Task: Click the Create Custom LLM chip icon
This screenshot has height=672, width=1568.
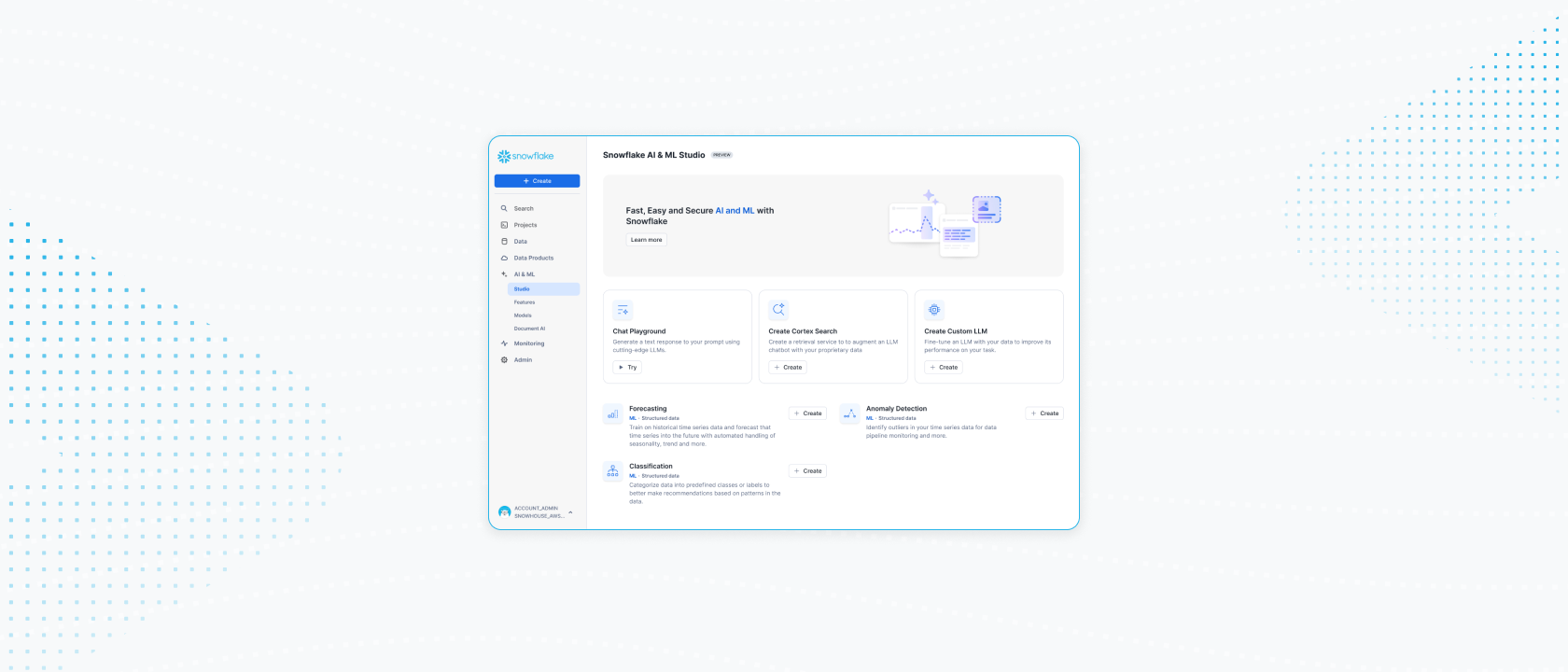Action: [934, 310]
